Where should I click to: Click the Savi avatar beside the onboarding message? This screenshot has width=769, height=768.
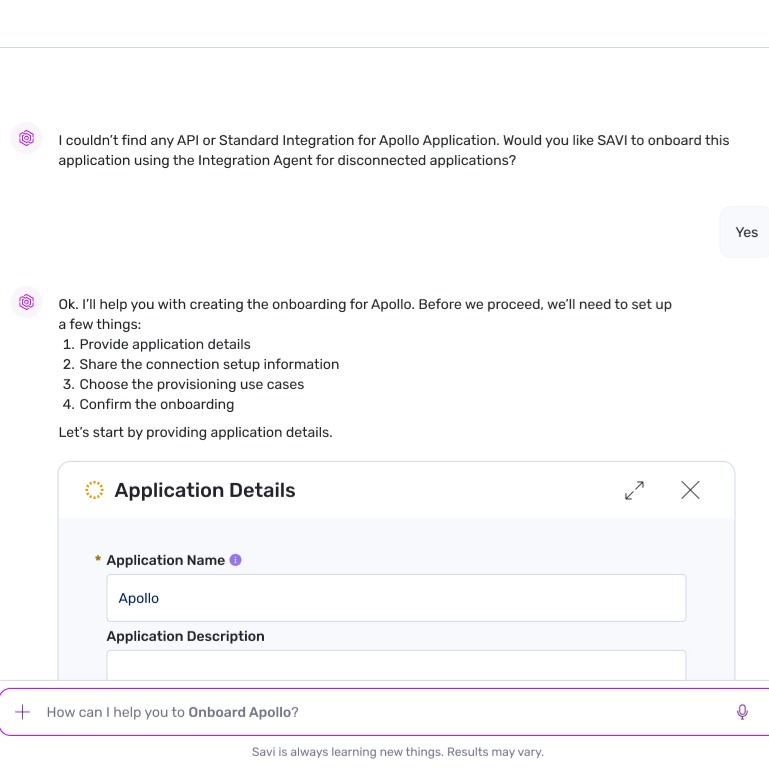click(x=26, y=302)
